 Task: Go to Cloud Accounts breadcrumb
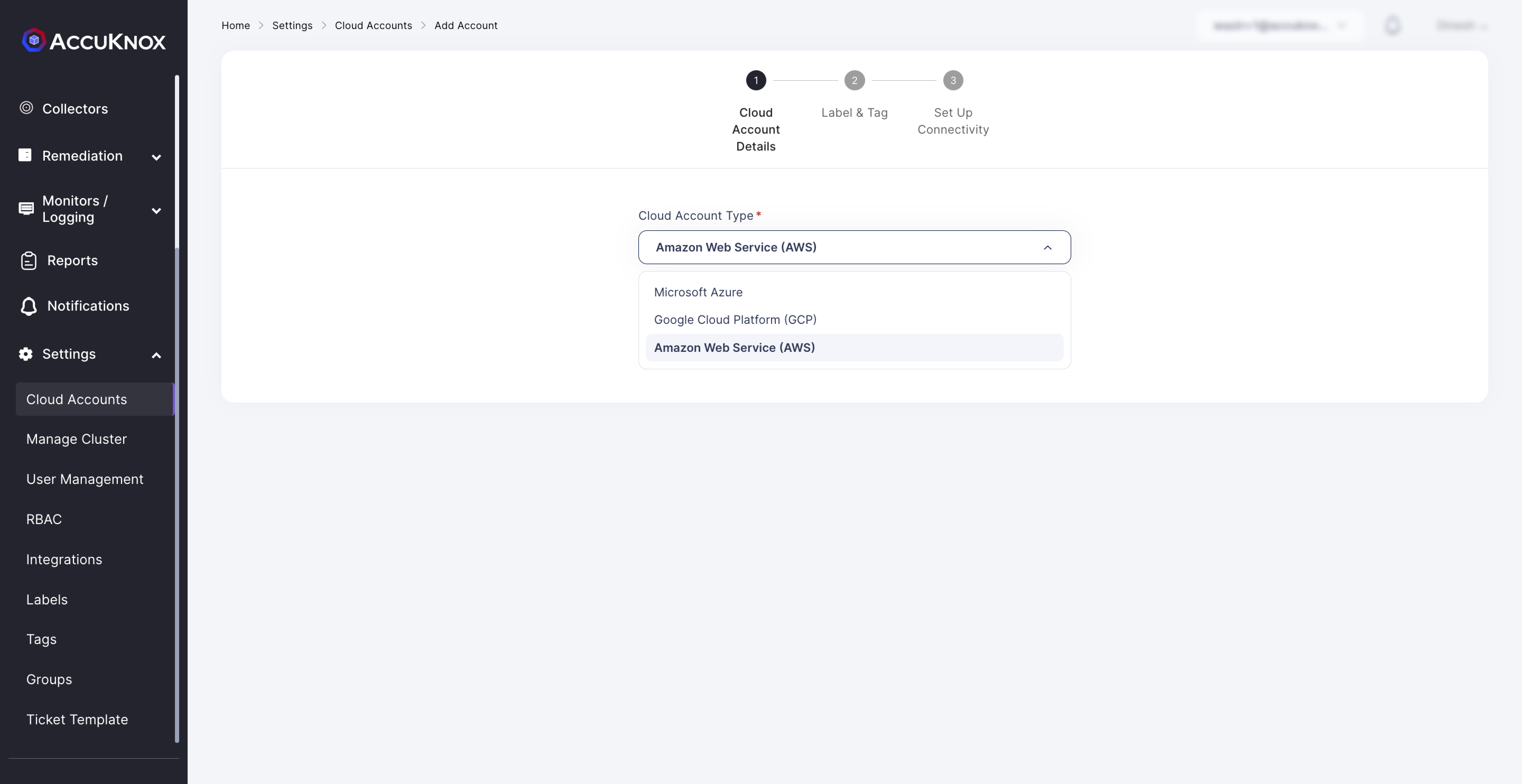373,25
